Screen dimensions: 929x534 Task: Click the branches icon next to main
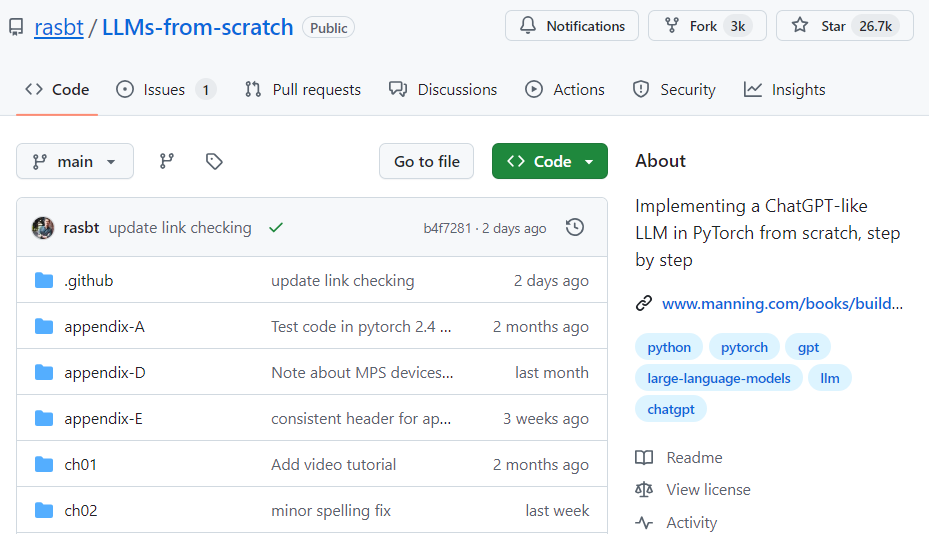167,161
